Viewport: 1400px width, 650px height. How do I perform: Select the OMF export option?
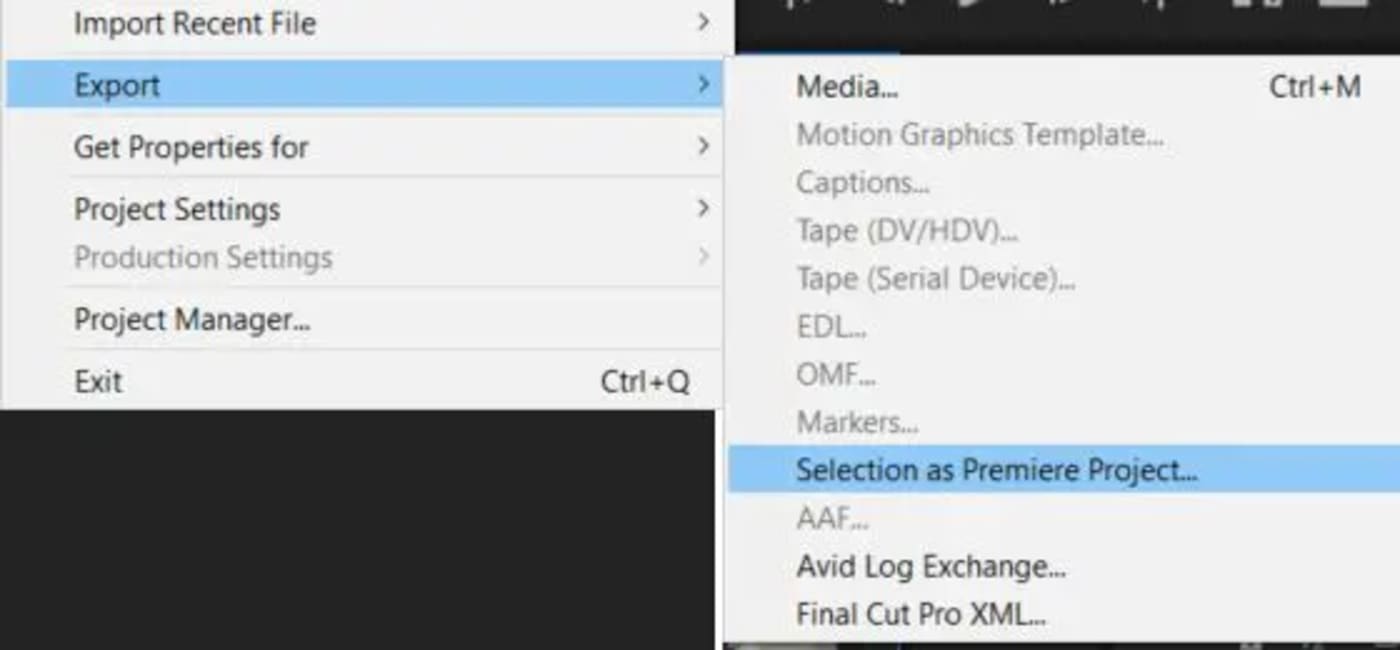tap(838, 374)
